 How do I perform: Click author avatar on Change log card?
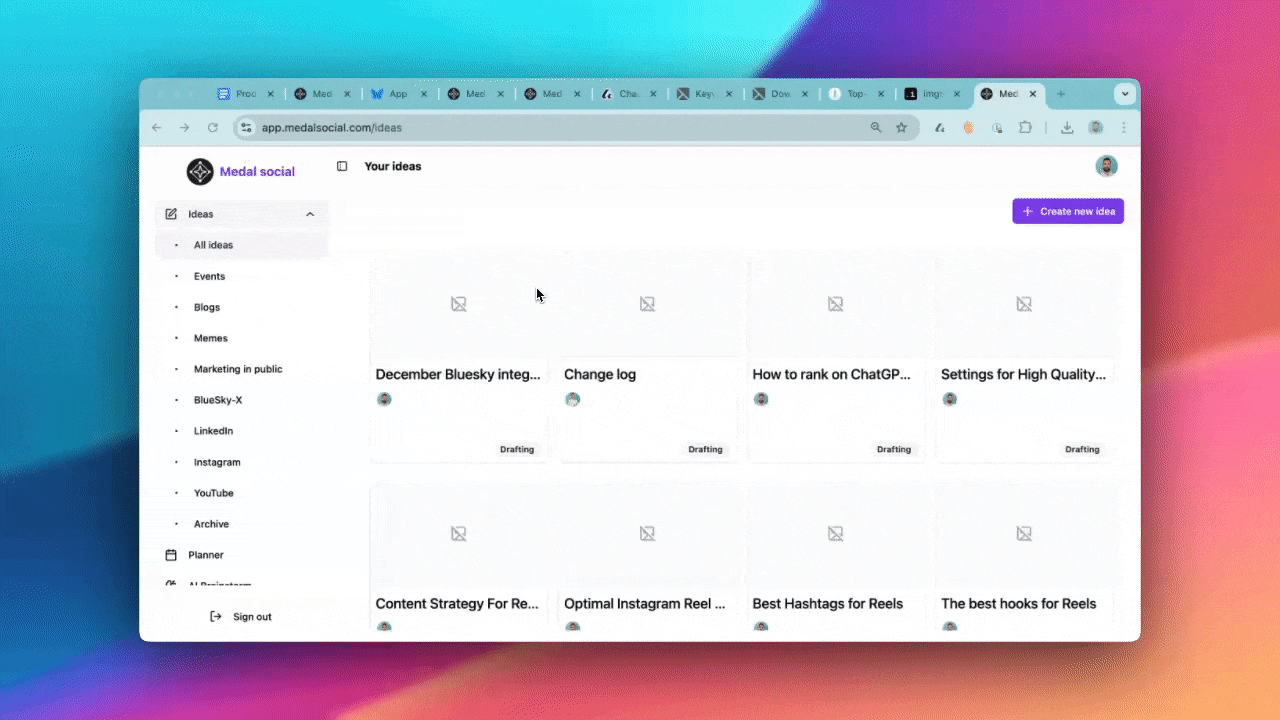pos(573,399)
